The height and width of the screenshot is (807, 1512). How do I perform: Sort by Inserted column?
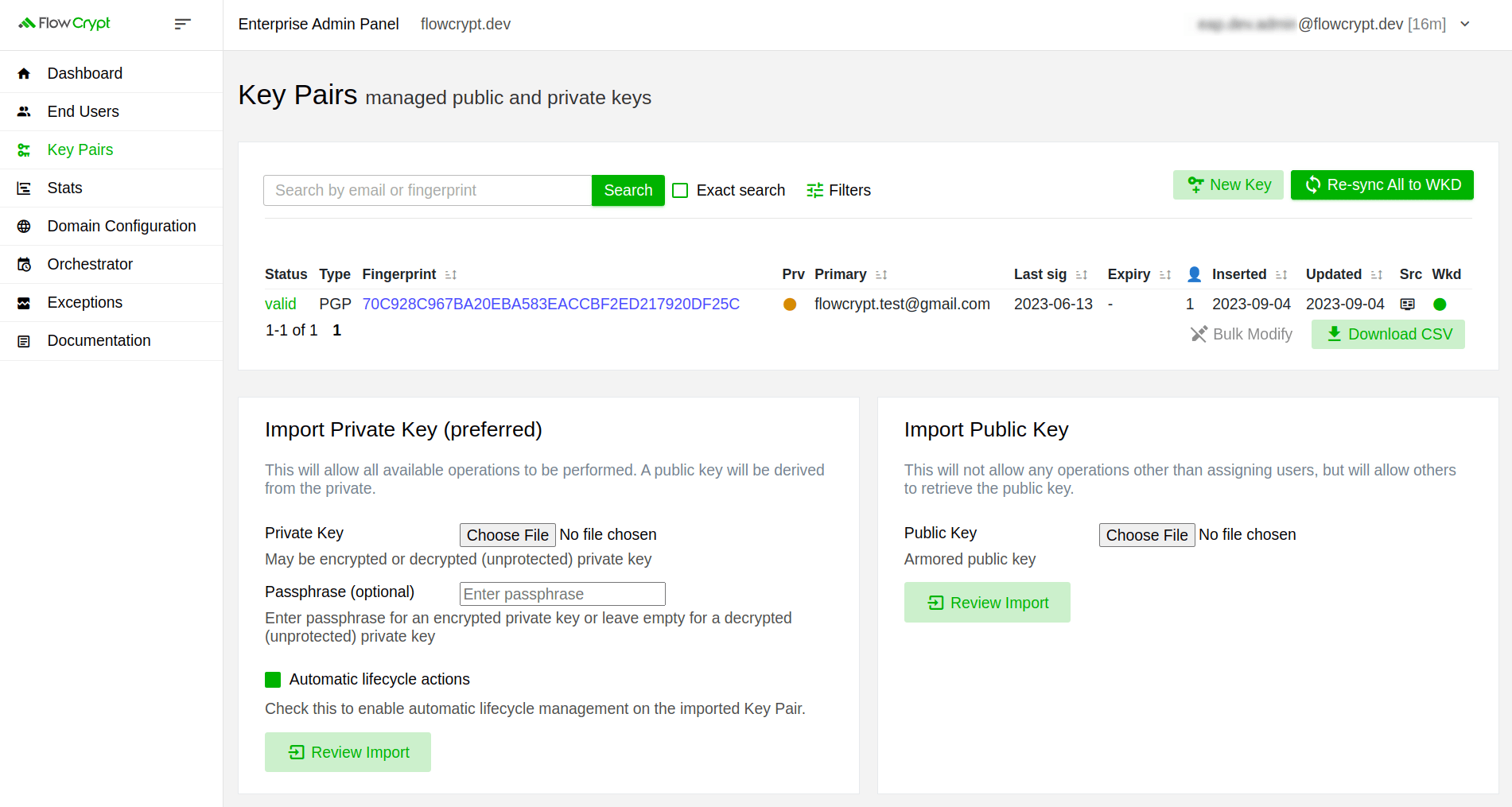1281,274
